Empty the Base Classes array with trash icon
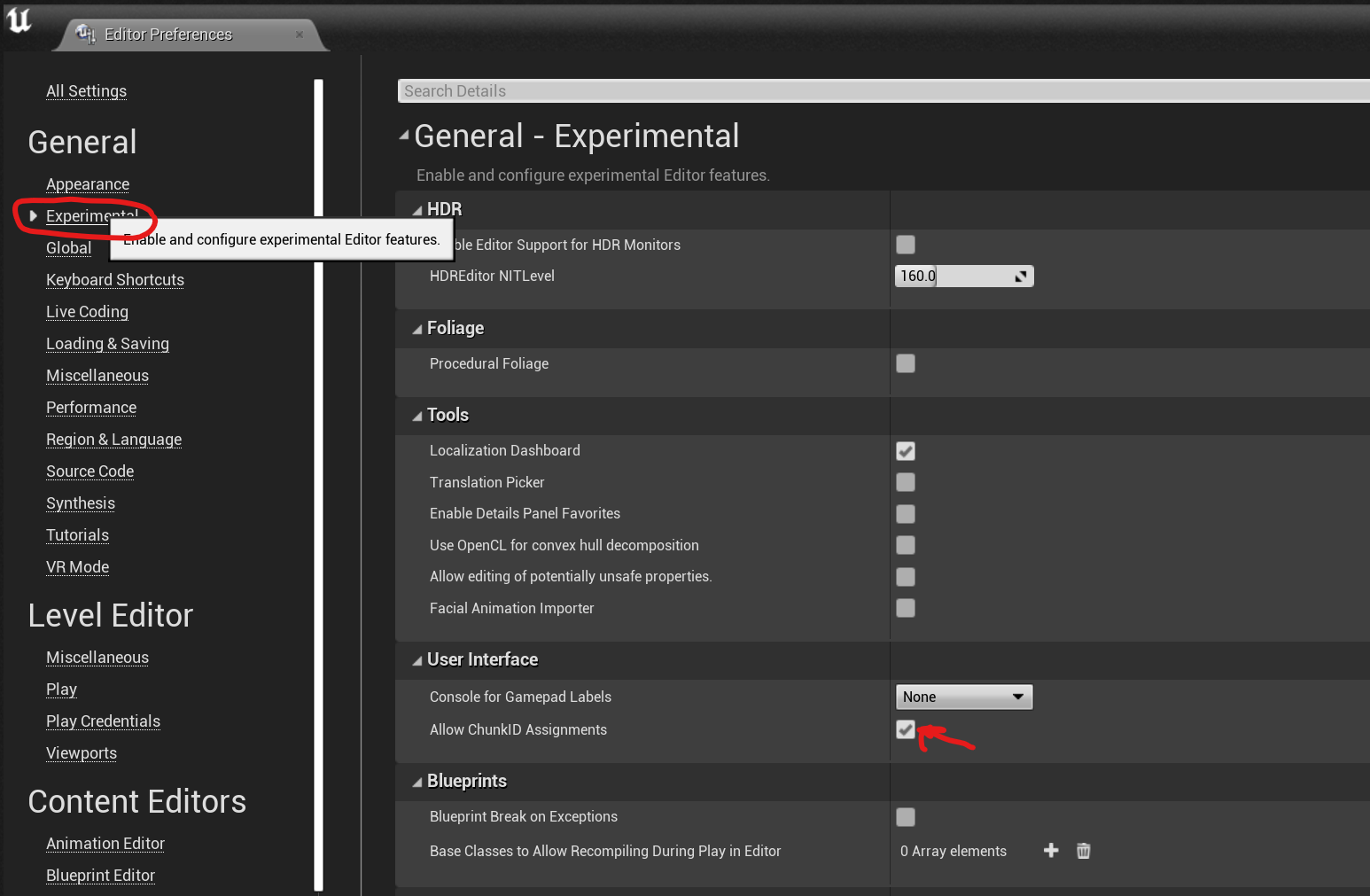 [x=1083, y=851]
